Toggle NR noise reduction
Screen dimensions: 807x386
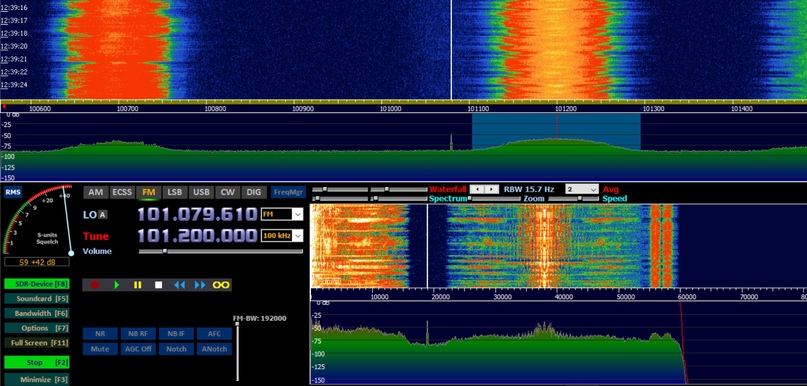pos(100,334)
